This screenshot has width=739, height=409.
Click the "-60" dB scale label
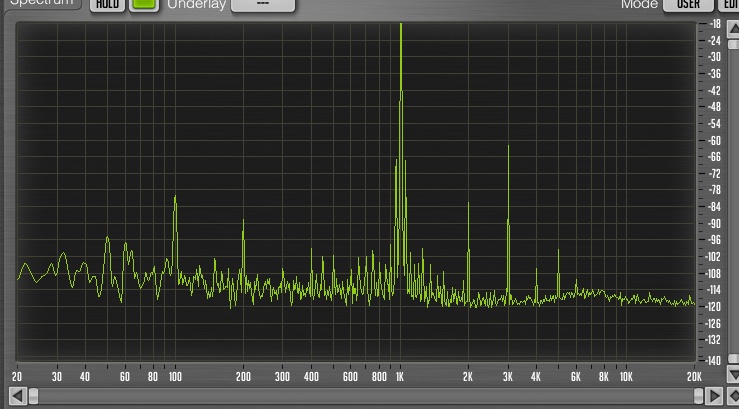tap(714, 140)
